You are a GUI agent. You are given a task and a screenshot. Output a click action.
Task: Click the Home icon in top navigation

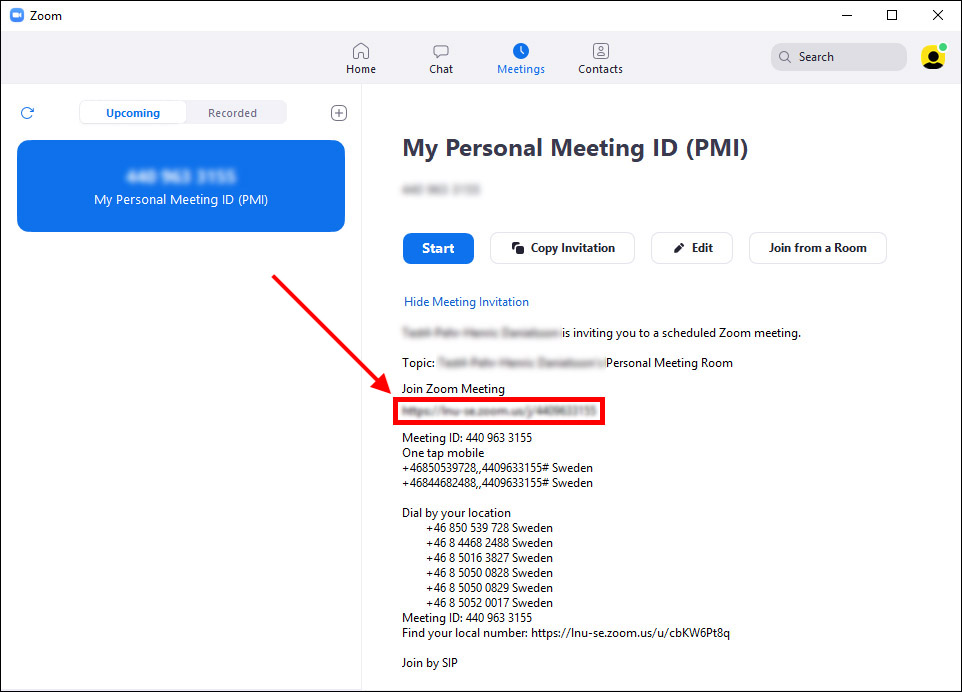pyautogui.click(x=361, y=52)
